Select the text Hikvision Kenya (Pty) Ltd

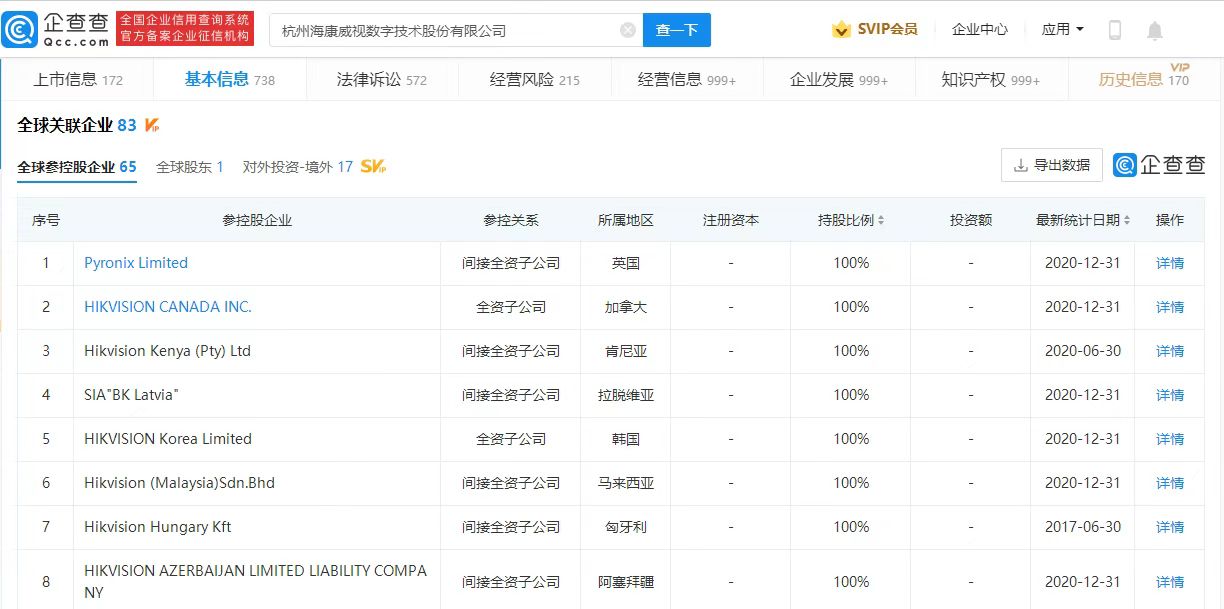167,351
